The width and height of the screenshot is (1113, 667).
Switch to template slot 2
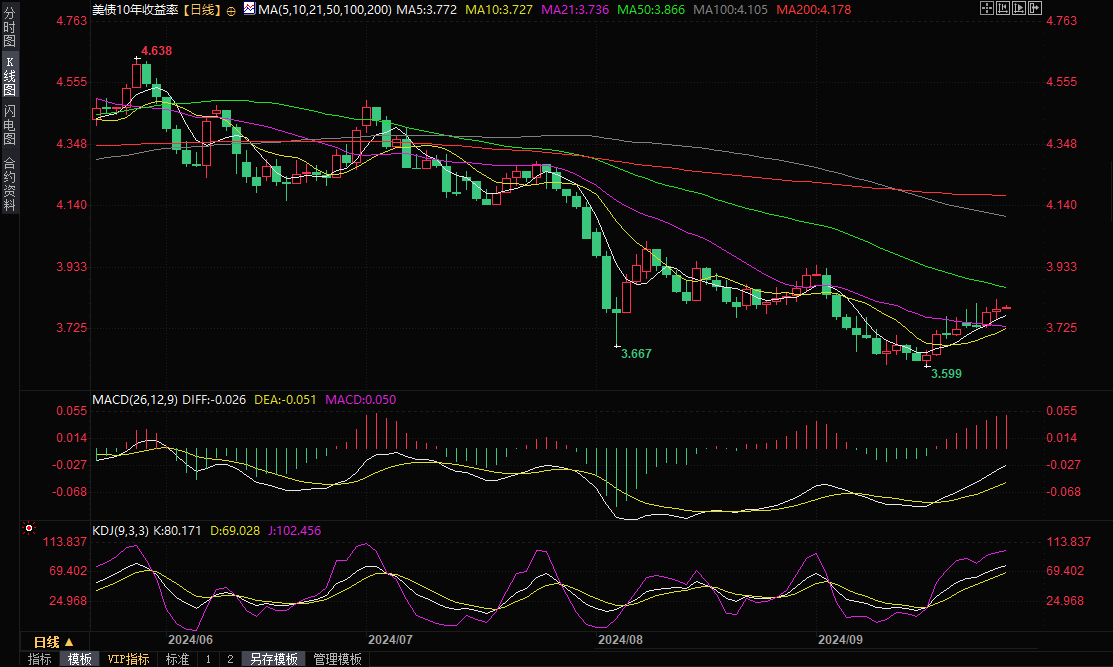click(x=229, y=659)
